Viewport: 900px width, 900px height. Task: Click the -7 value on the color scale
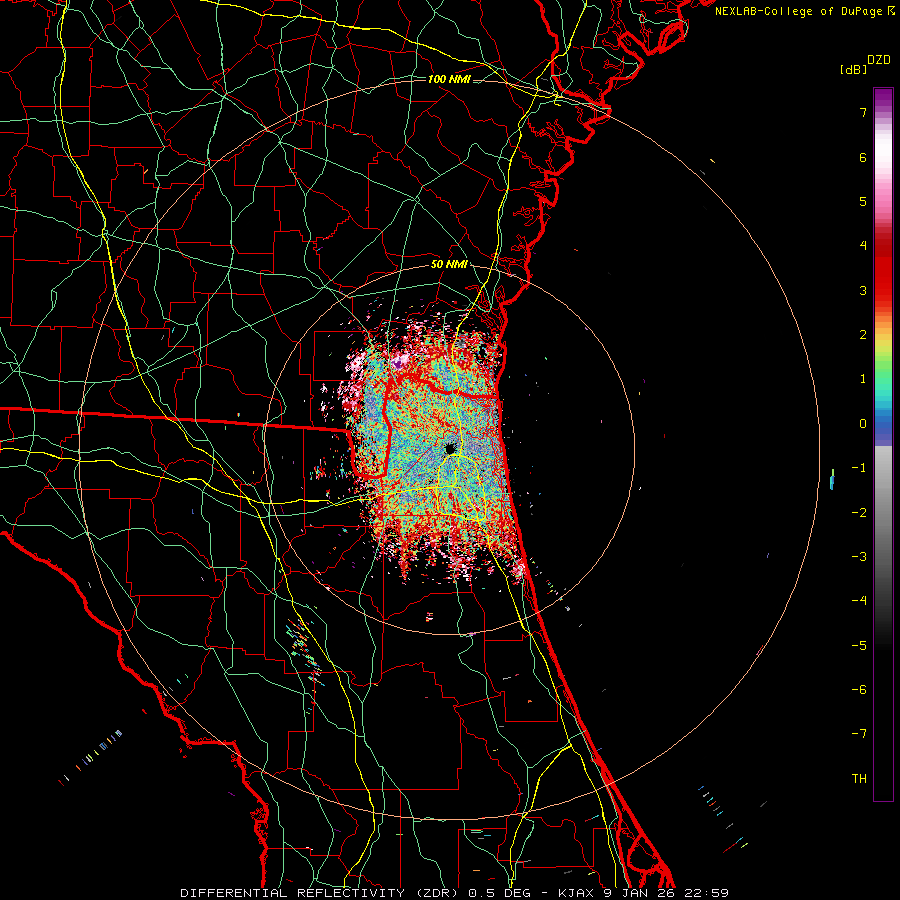click(x=859, y=734)
